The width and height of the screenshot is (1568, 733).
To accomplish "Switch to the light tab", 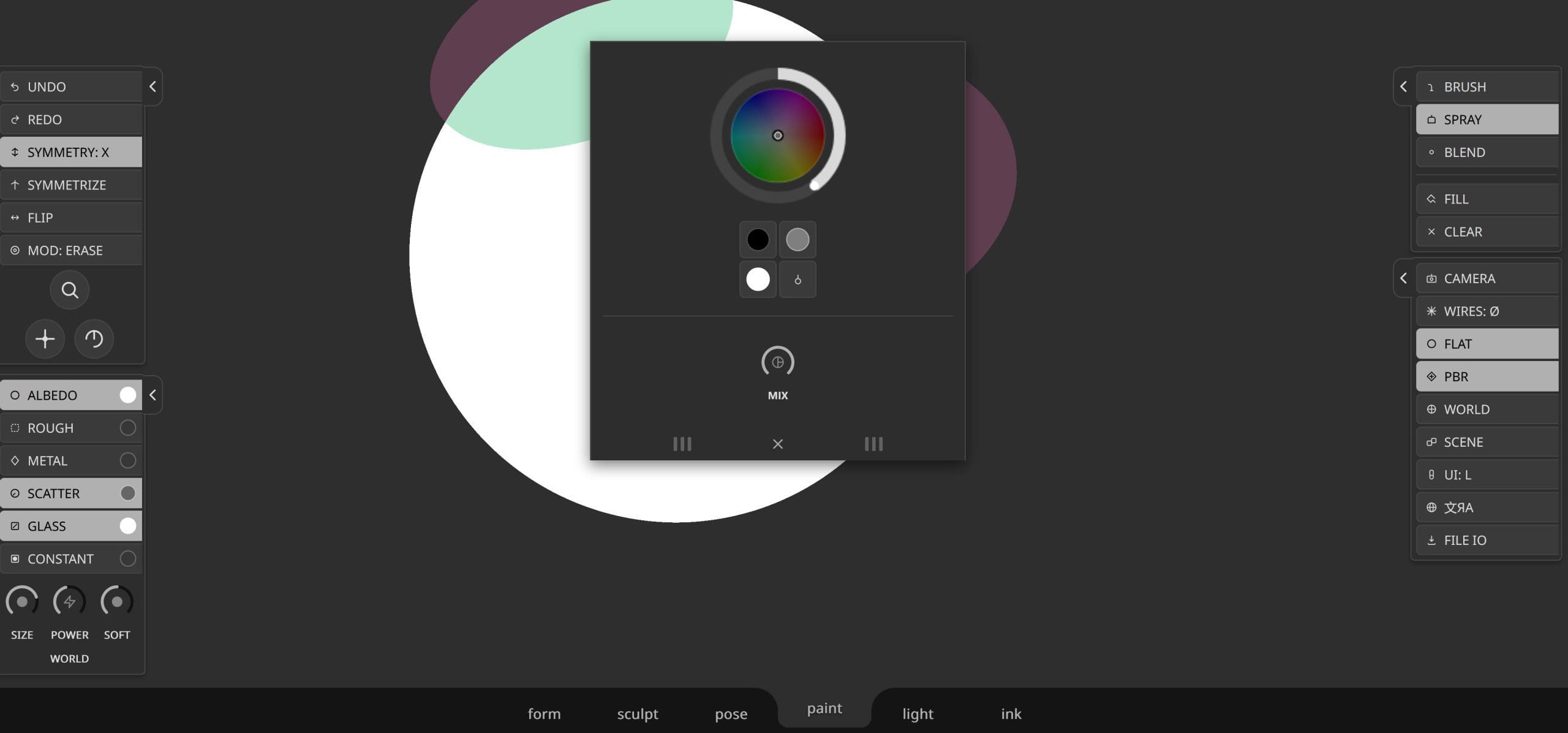I will tap(918, 713).
